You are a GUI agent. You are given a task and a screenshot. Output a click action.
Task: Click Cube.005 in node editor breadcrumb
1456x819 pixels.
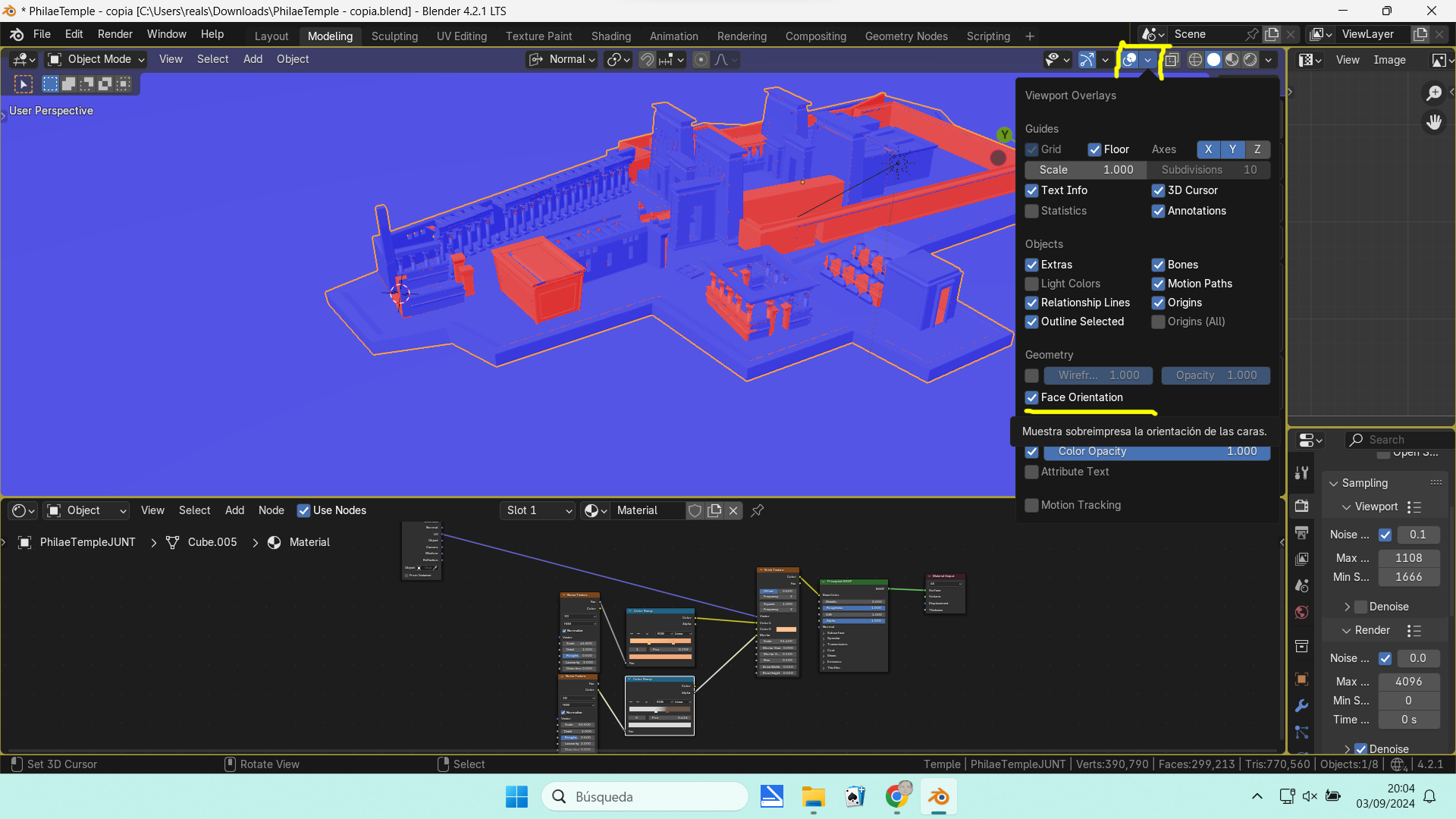pos(212,542)
